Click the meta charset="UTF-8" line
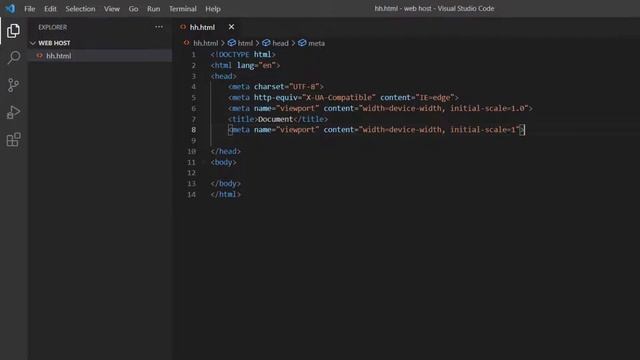Screen dimensions: 640x360 coord(276,87)
